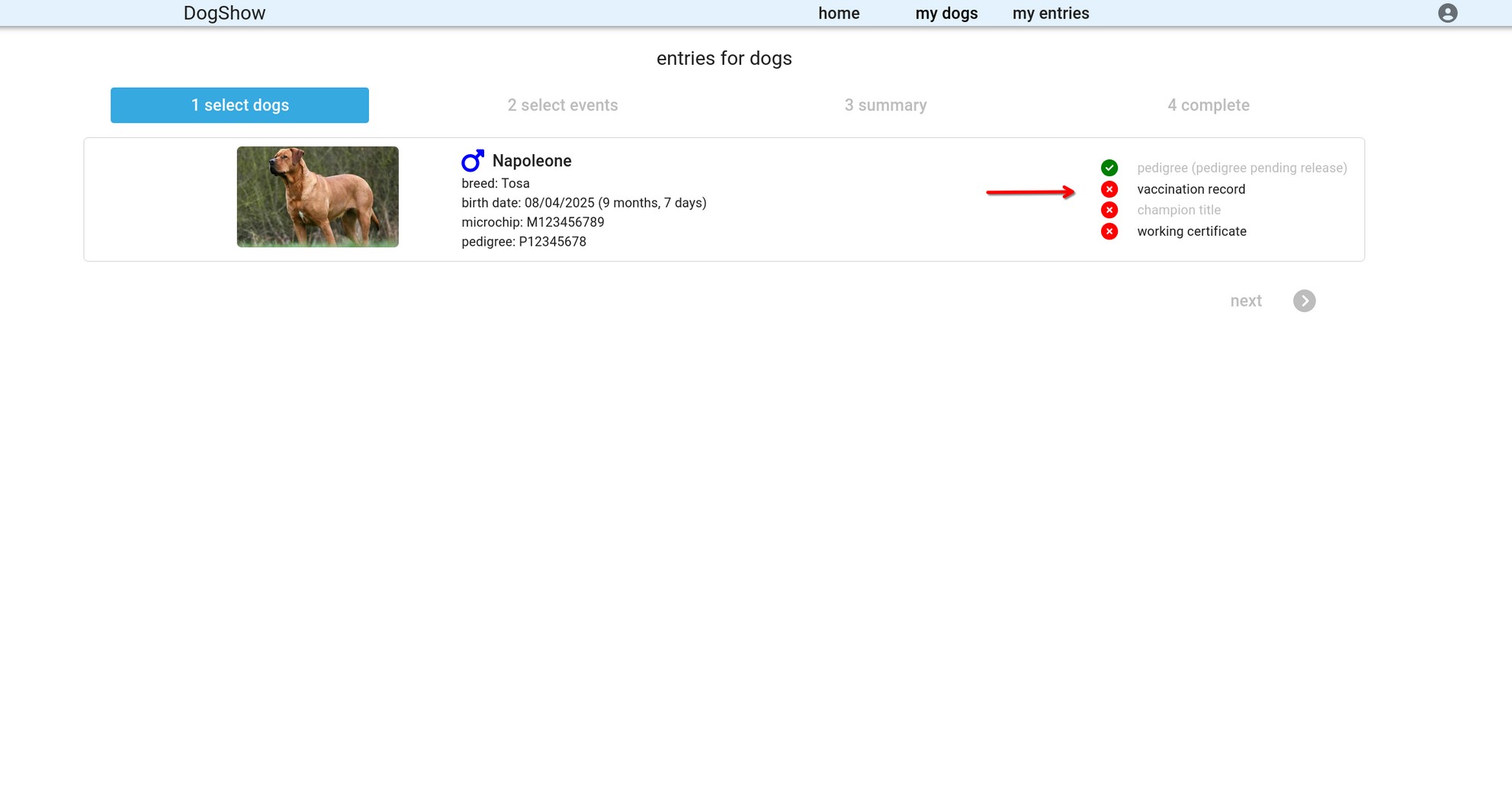Viewport: 1512px width, 801px height.
Task: Switch to the 4 complete step
Action: 1208,105
